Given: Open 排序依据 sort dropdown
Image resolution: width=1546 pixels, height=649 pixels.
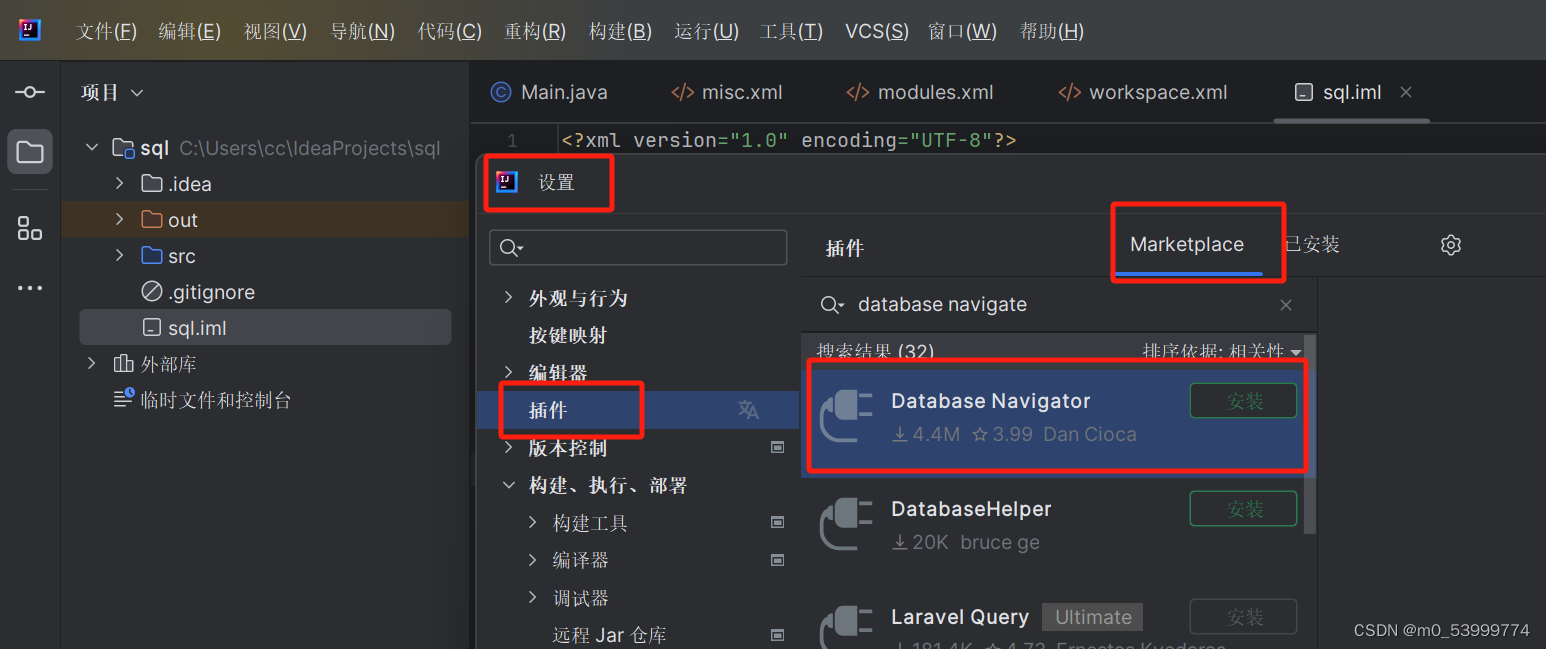Looking at the screenshot, I should [x=1222, y=351].
